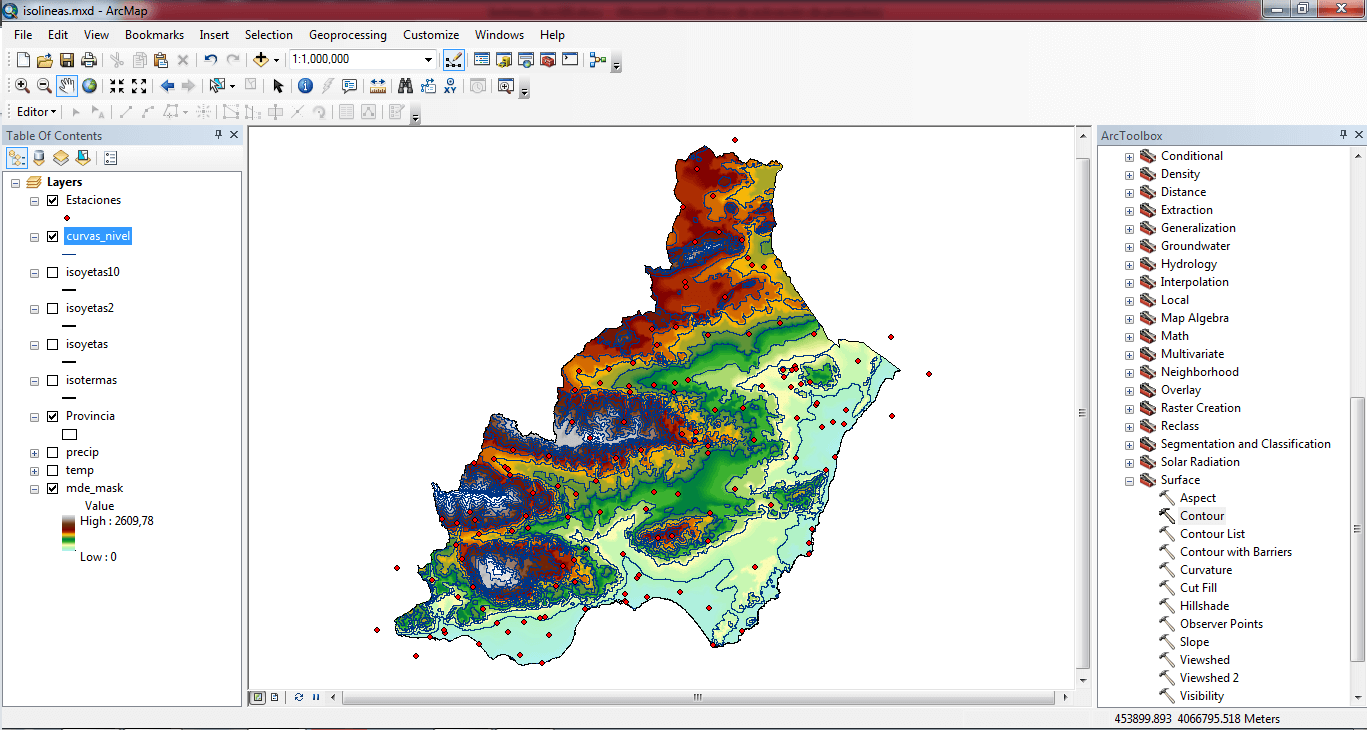The image size is (1367, 730).
Task: Click the Full Extent globe icon
Action: (90, 86)
